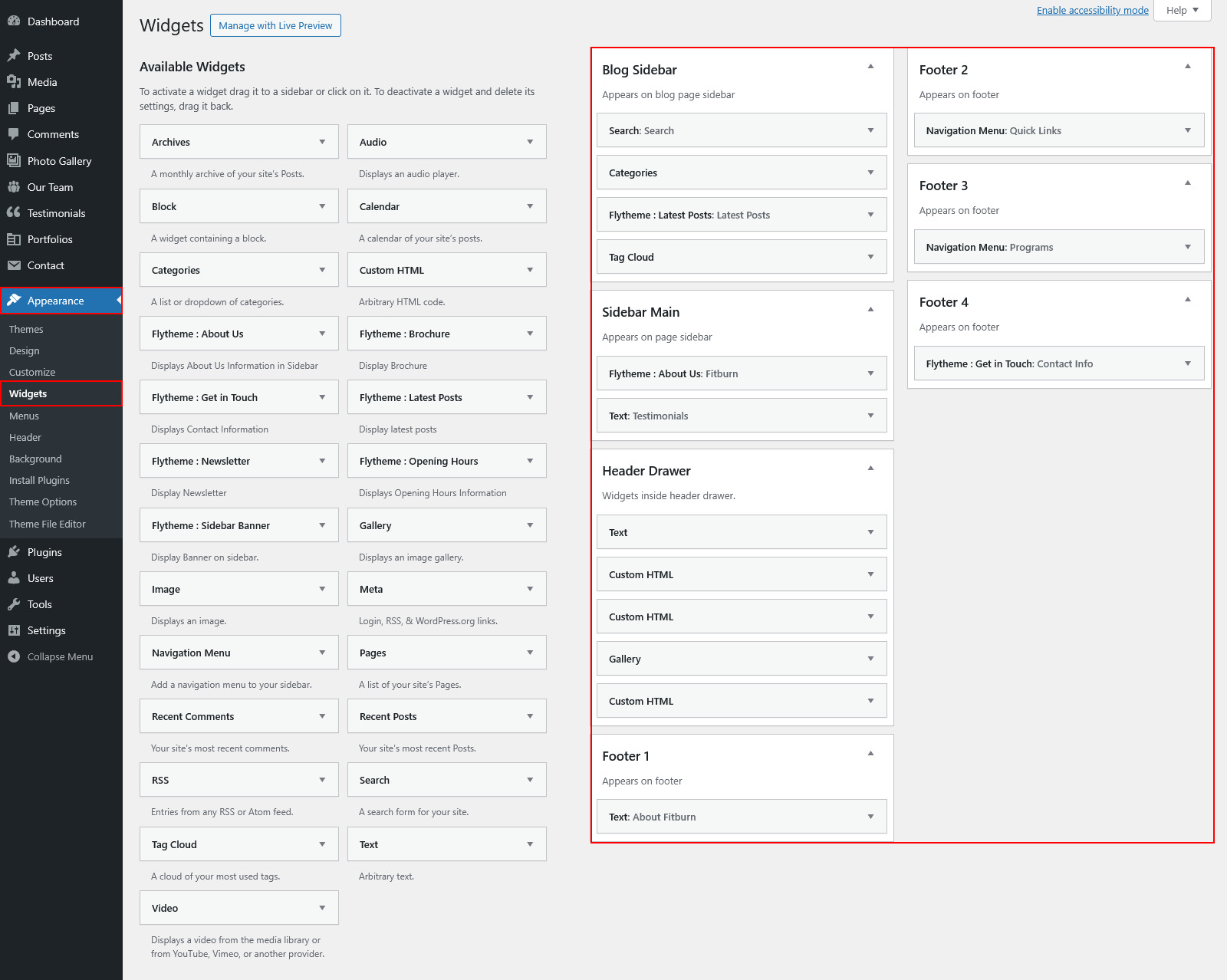The width and height of the screenshot is (1227, 980).
Task: Expand the Archives available widget dropdown
Action: coord(322,142)
